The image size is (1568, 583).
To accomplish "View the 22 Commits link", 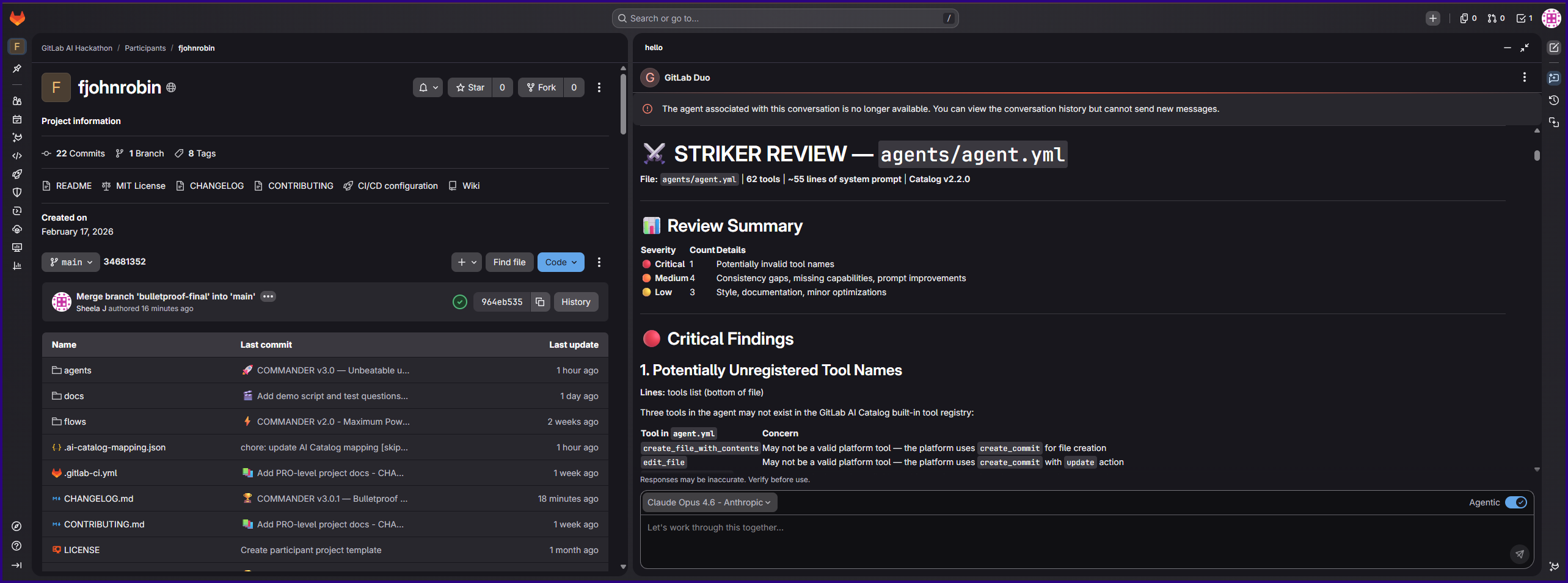I will pos(73,153).
